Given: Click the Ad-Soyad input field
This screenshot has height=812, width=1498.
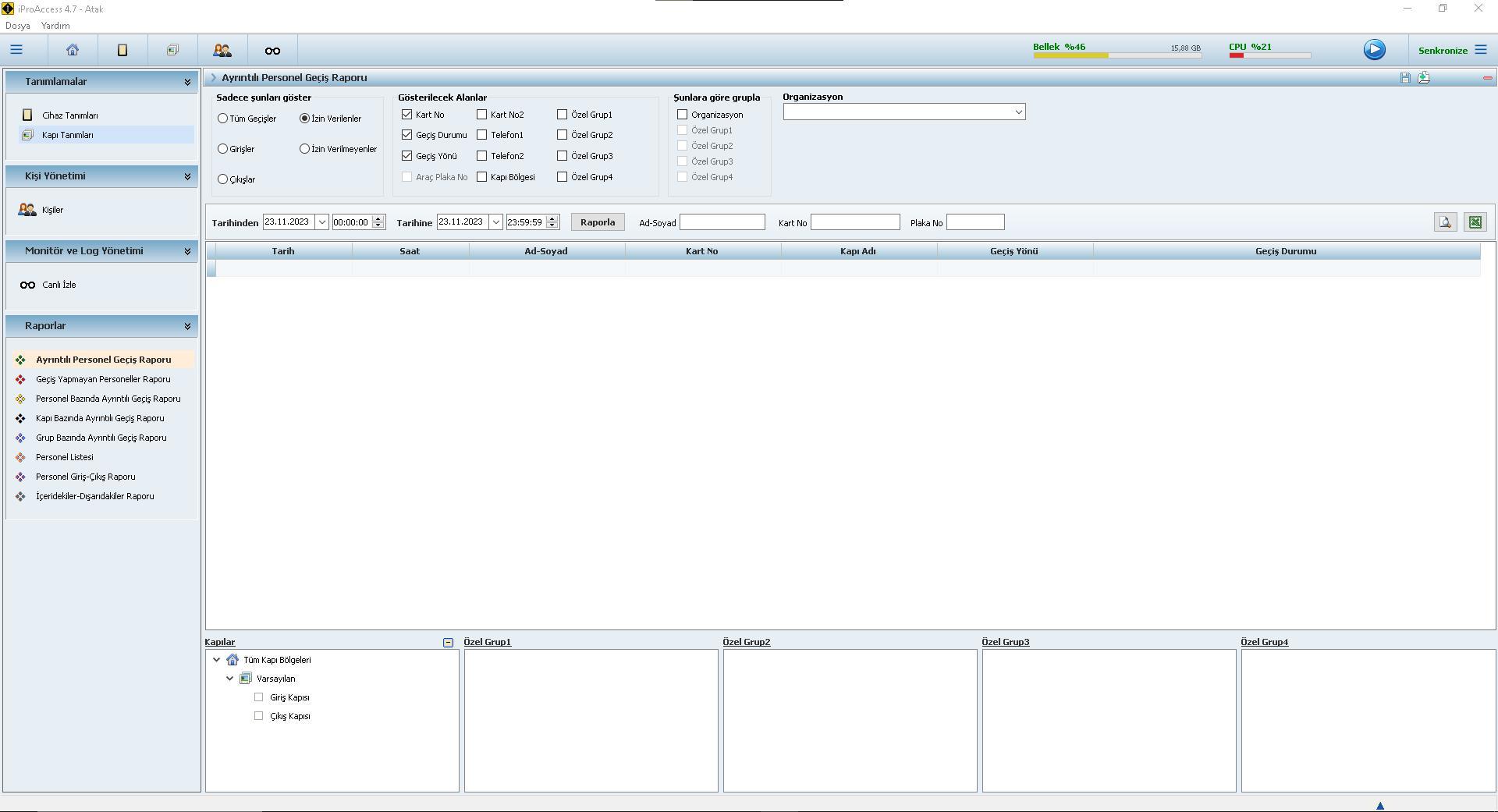Looking at the screenshot, I should (722, 222).
